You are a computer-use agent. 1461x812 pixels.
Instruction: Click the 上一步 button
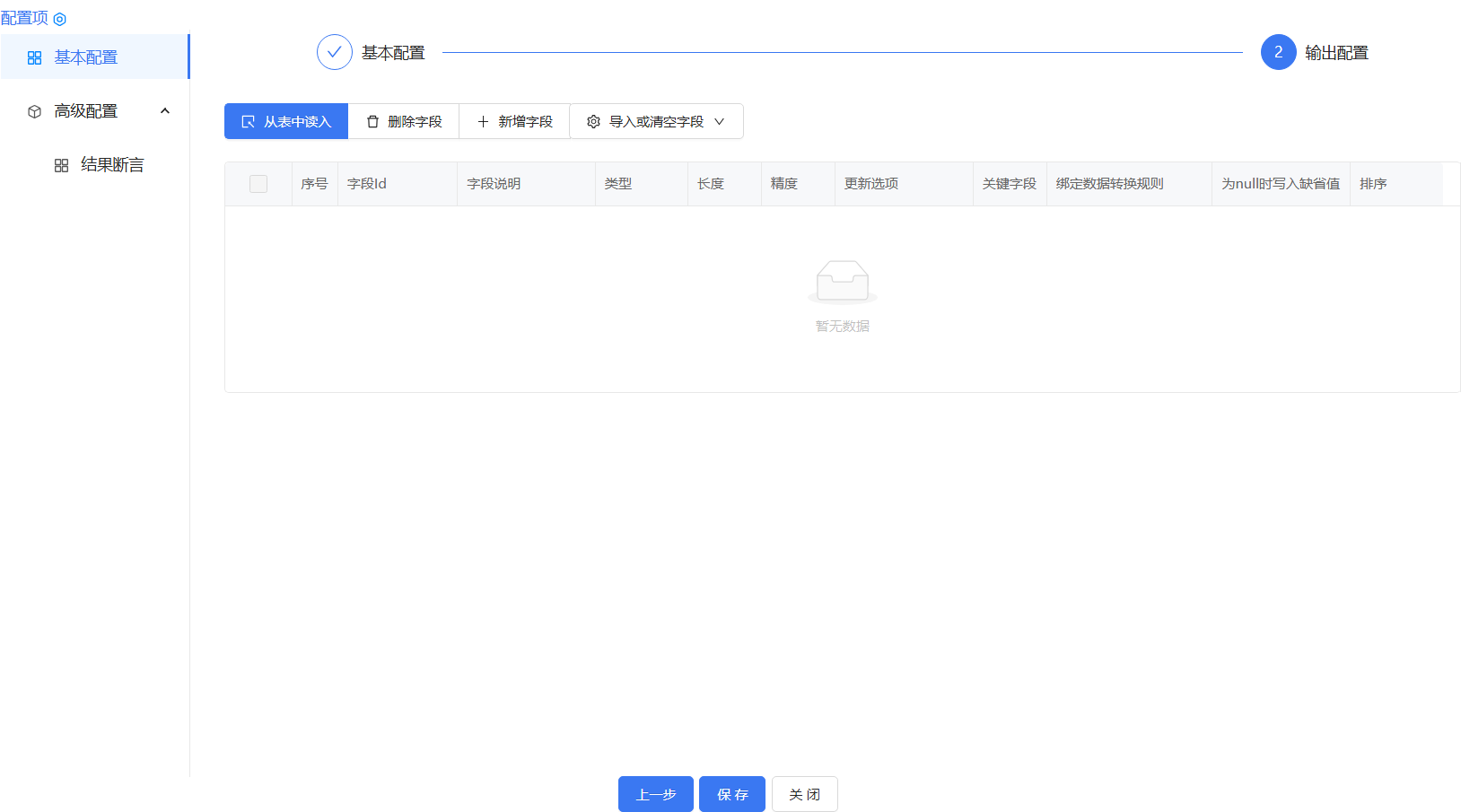(655, 793)
